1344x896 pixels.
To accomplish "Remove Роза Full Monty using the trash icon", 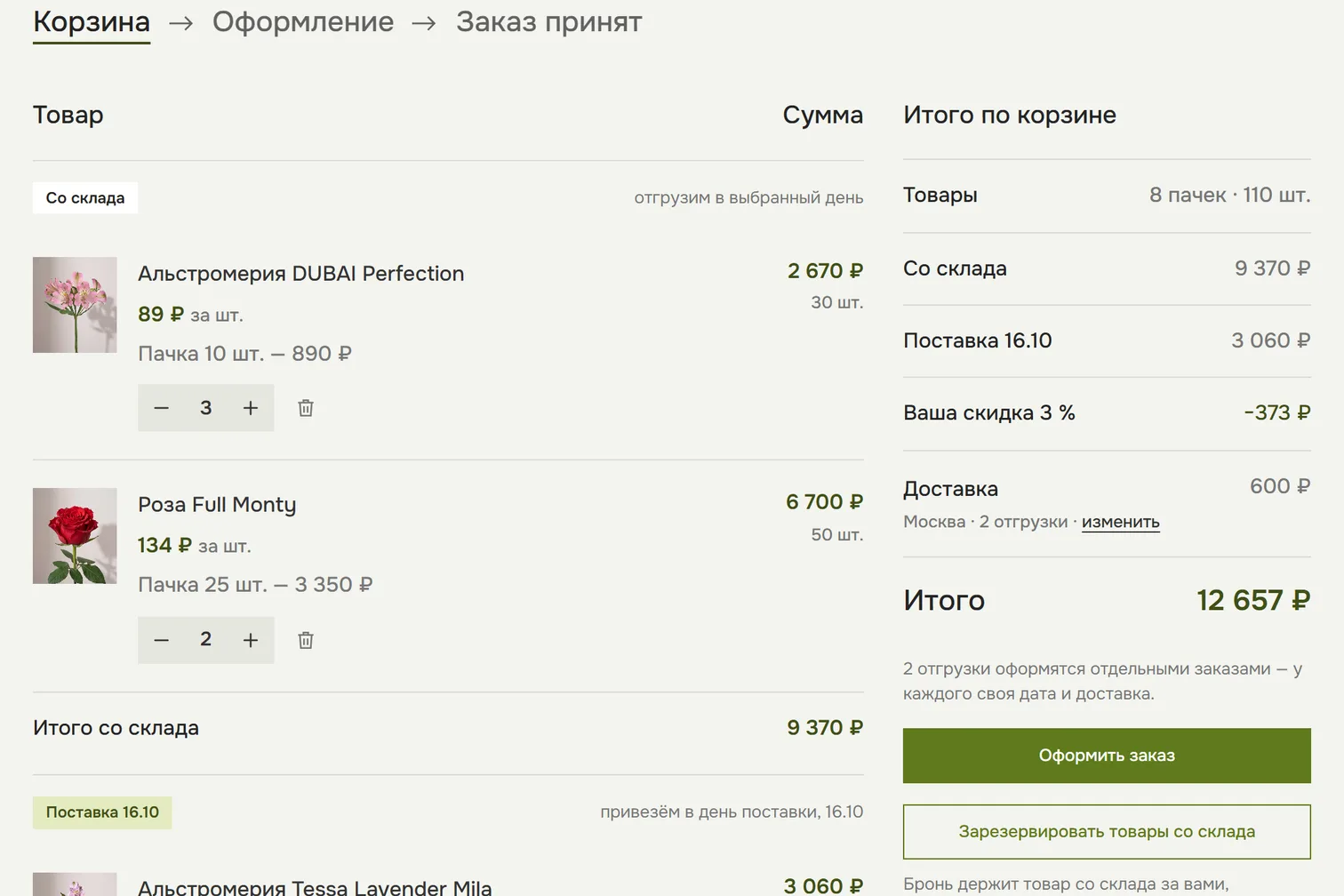I will coord(306,640).
